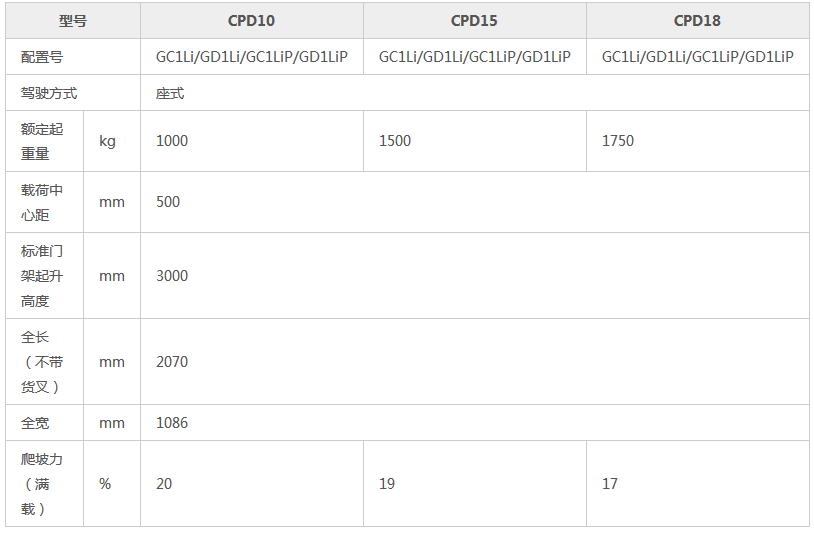814x534 pixels.
Task: Select the 座式 driving mode cell
Action: pyautogui.click(x=170, y=94)
